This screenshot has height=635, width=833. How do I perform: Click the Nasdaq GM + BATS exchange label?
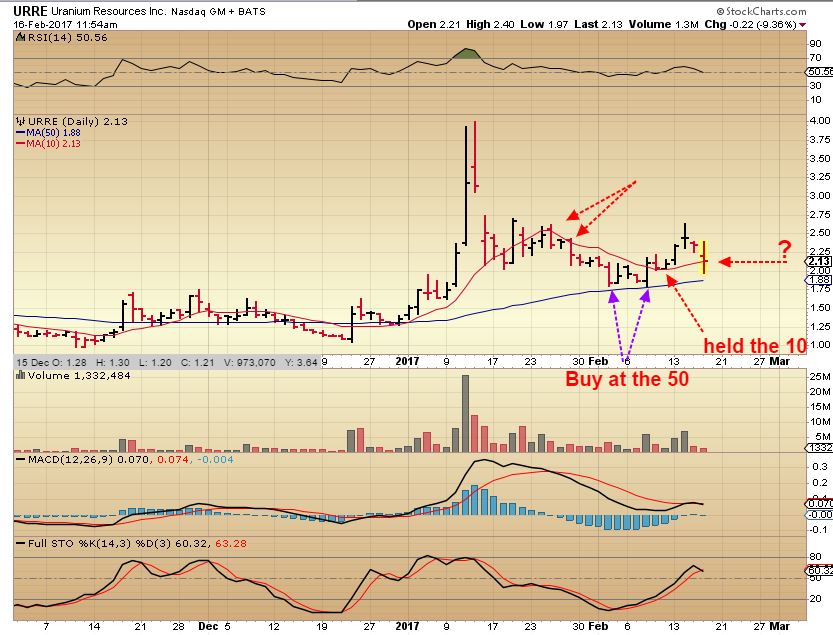point(218,11)
